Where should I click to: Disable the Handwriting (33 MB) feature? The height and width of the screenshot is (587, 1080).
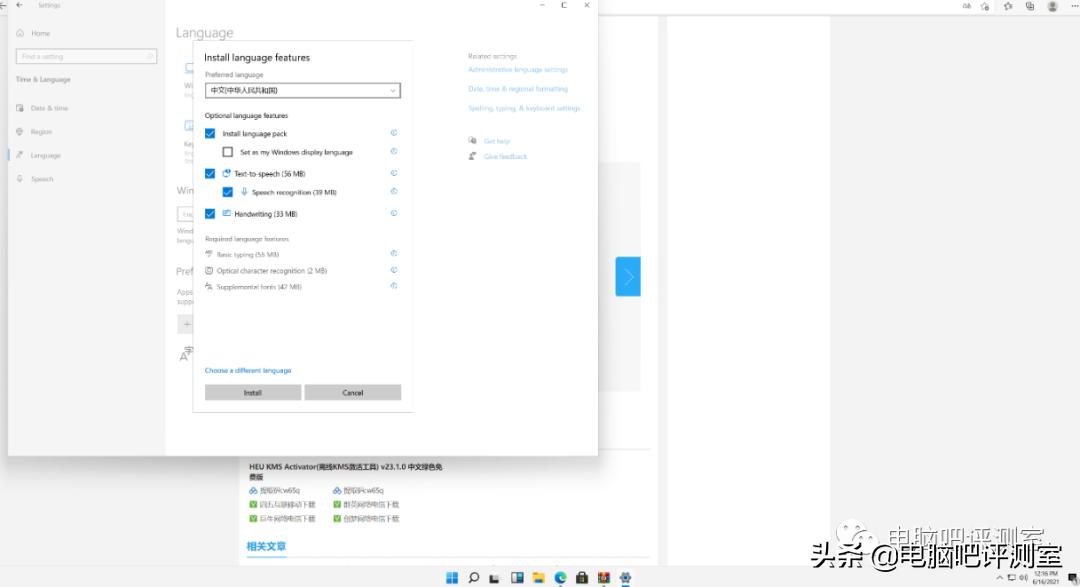click(210, 213)
